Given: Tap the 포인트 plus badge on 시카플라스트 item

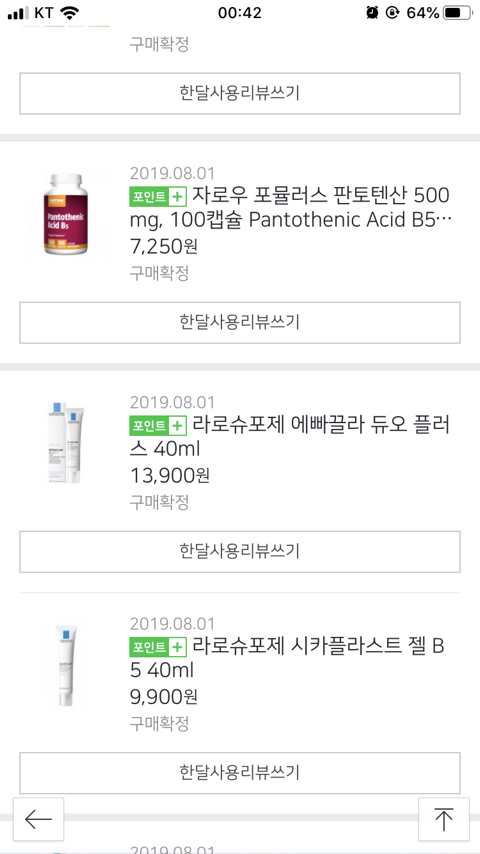Looking at the screenshot, I should (x=158, y=646).
